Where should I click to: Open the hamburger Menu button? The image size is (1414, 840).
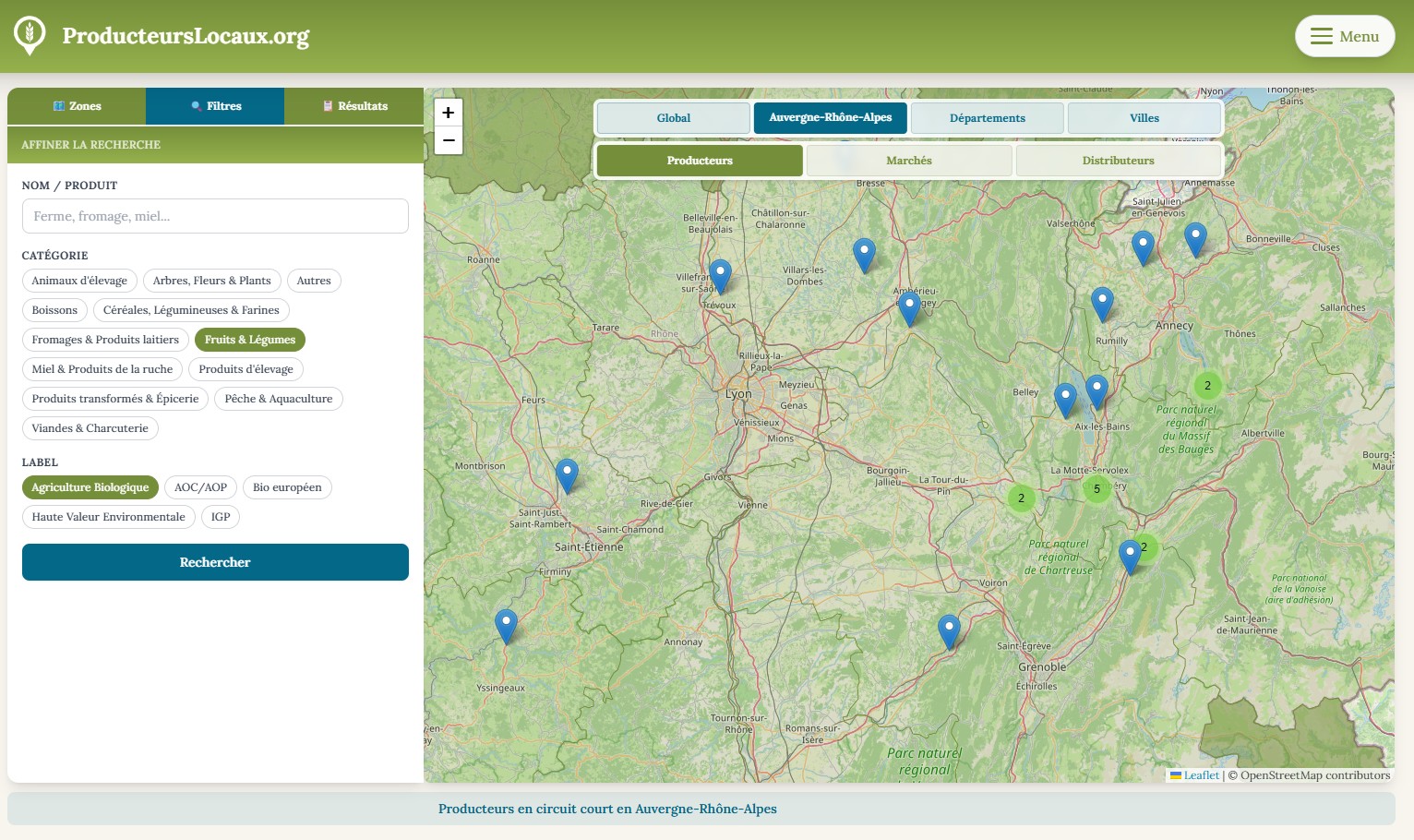click(1345, 36)
